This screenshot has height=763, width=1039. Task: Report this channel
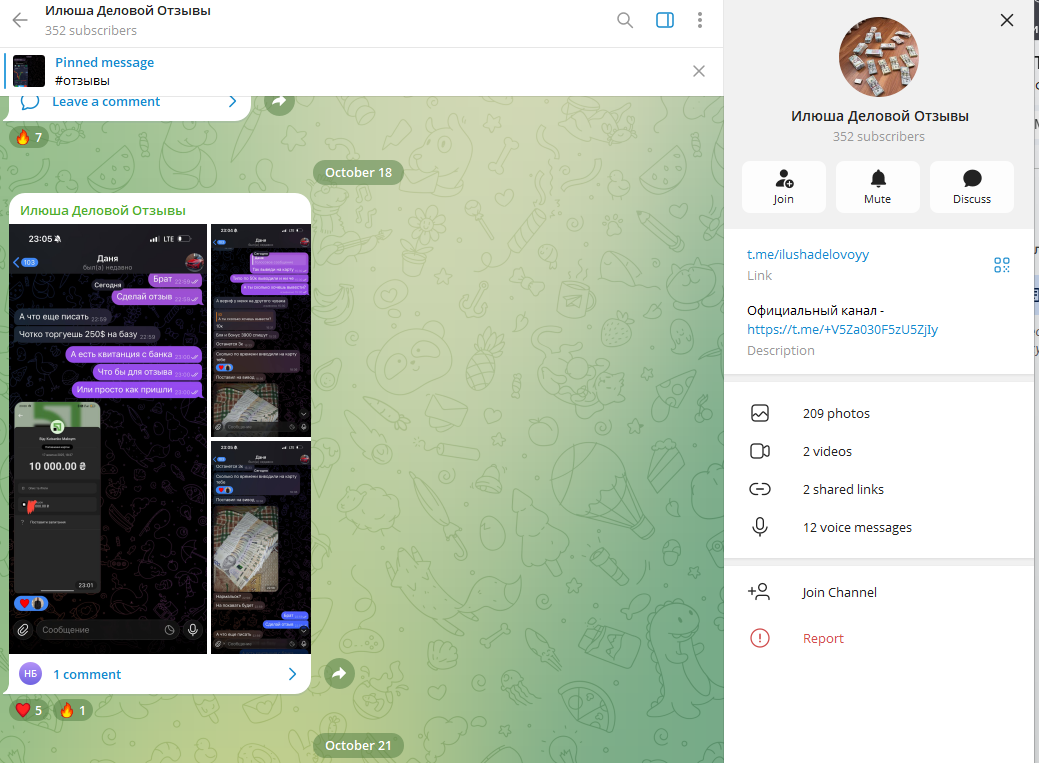[823, 638]
